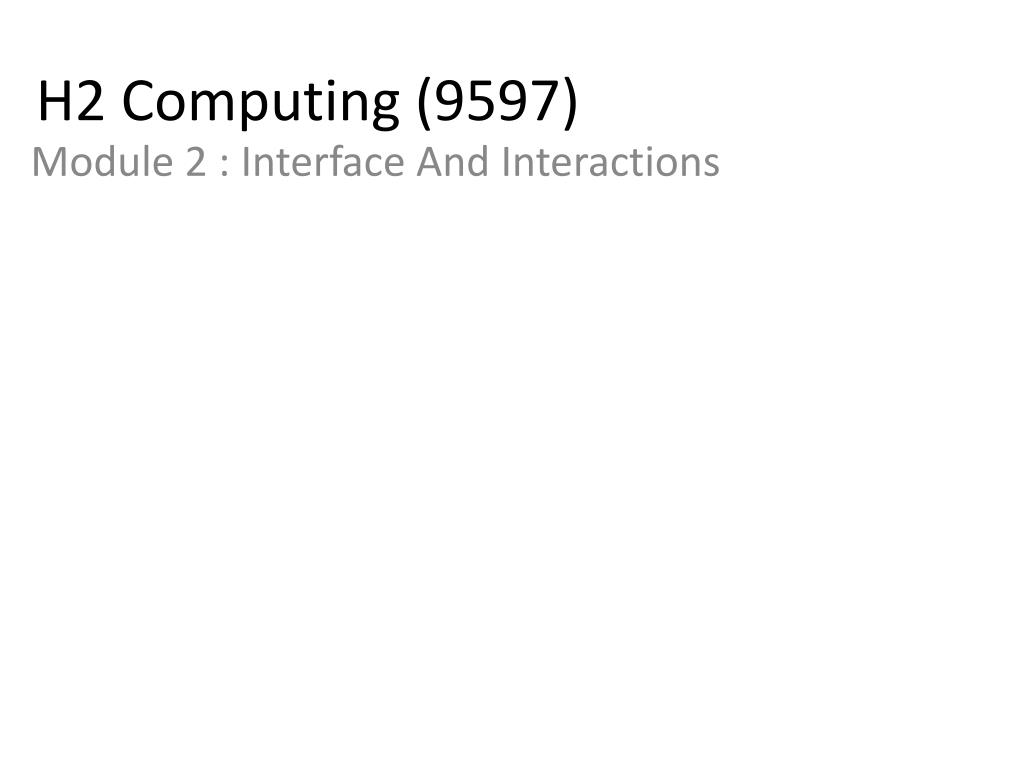Click the capital "A" of "And"
The image size is (1024, 768).
pyautogui.click(x=431, y=163)
